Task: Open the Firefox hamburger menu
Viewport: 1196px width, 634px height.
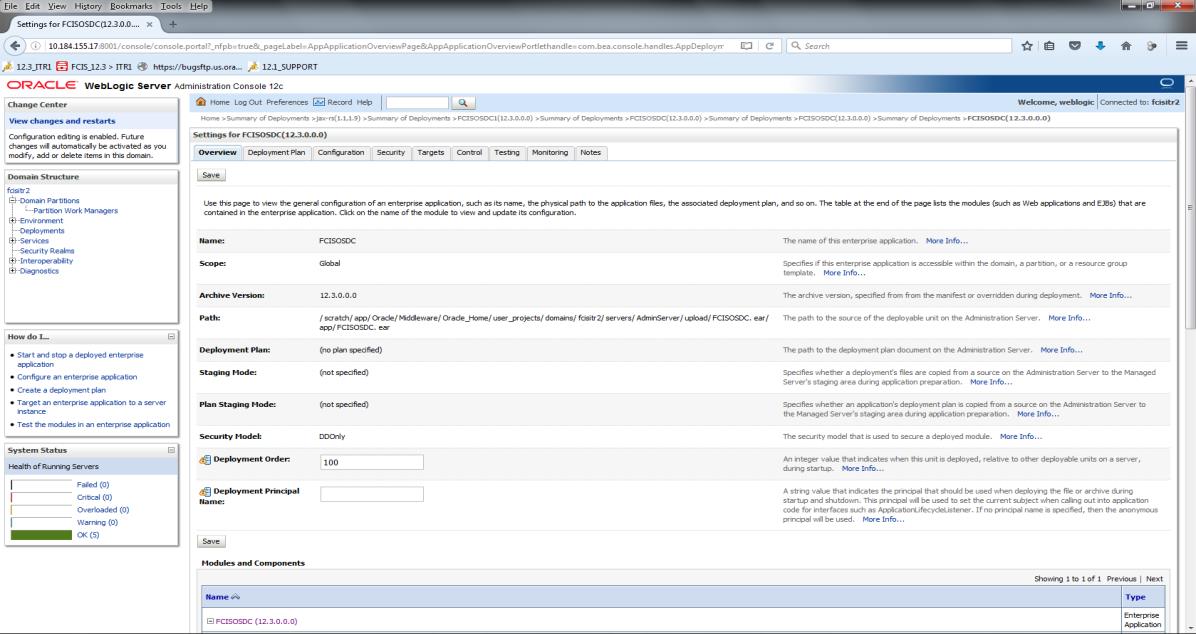Action: click(x=1181, y=46)
